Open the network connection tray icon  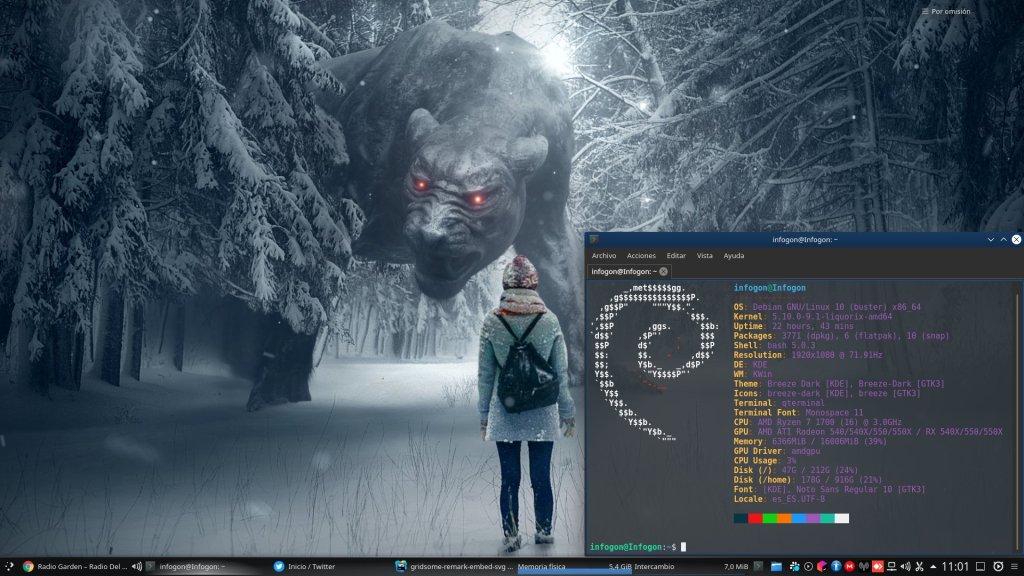pos(890,567)
